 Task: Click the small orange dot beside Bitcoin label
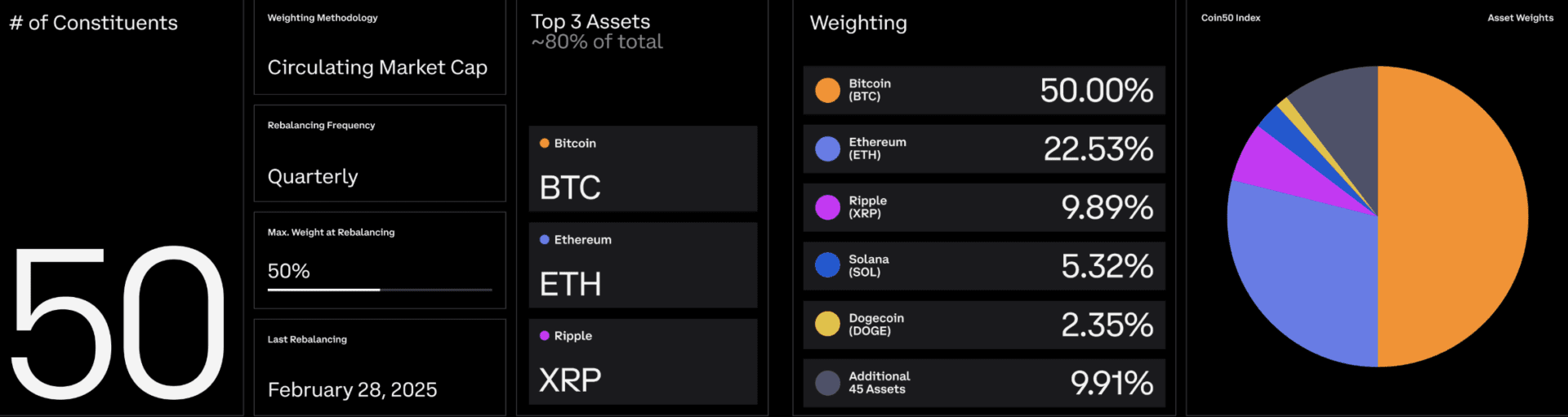(544, 143)
